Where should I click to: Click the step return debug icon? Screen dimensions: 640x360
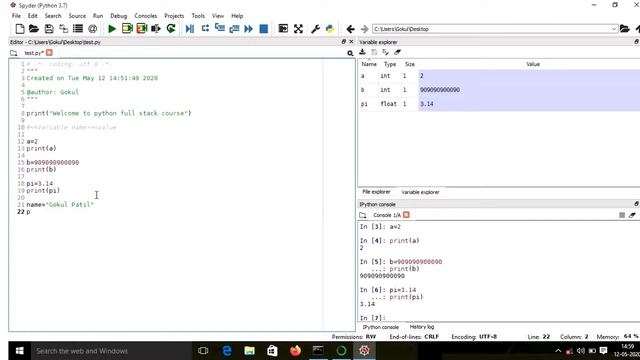[234, 29]
